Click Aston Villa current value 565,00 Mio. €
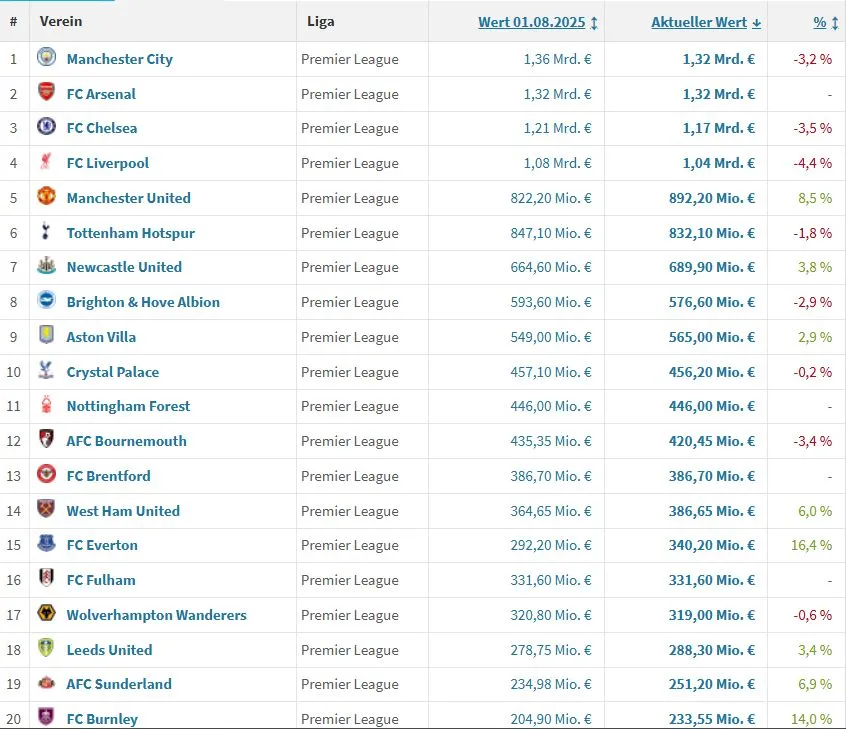Image resolution: width=846 pixels, height=729 pixels. point(712,337)
